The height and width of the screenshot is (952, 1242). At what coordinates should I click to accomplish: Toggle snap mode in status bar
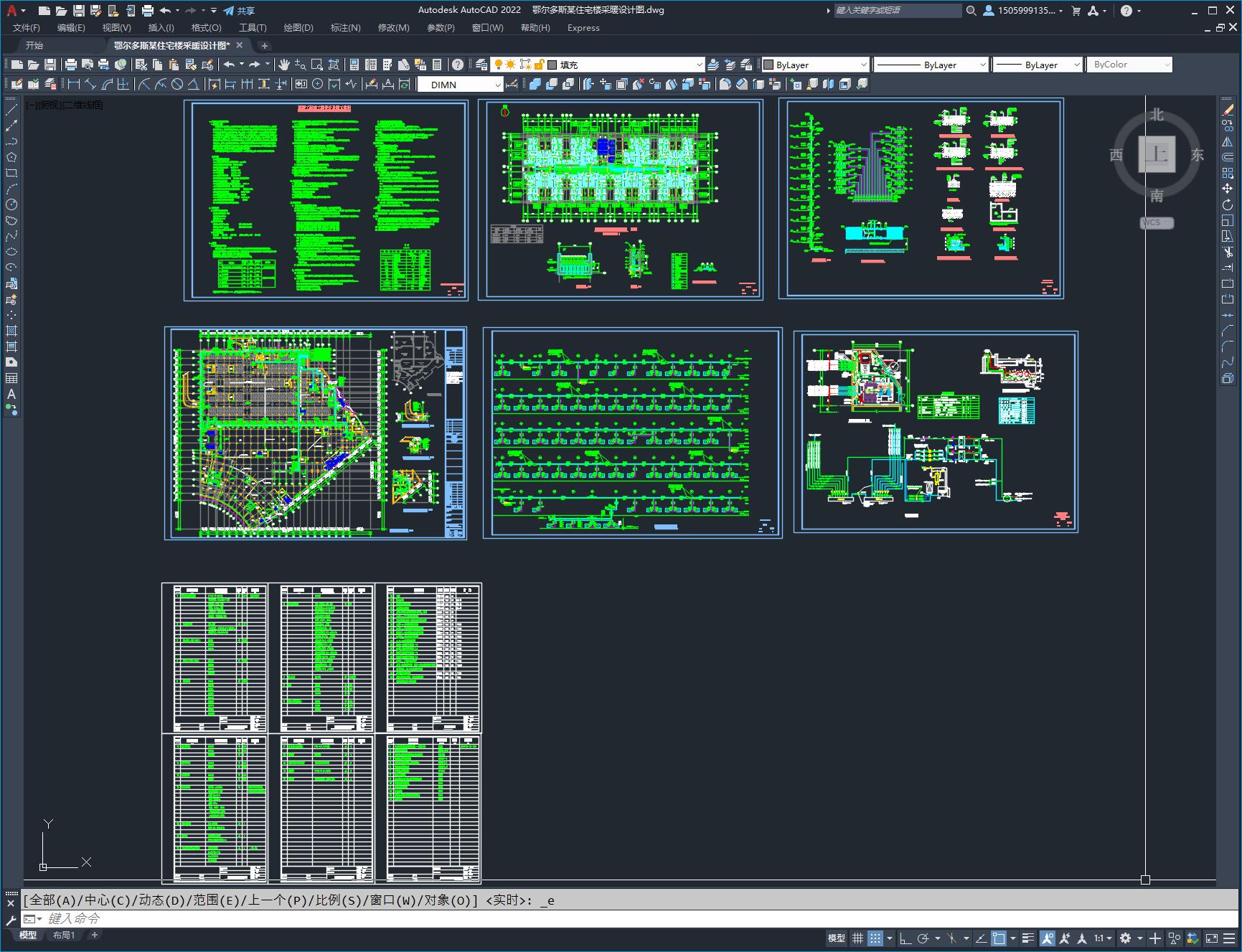(875, 938)
